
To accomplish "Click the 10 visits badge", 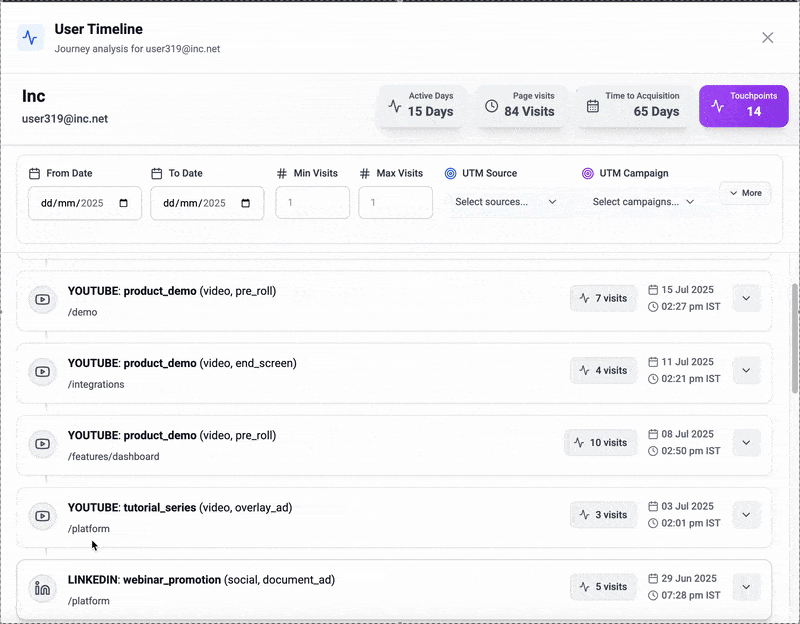I will pos(601,443).
